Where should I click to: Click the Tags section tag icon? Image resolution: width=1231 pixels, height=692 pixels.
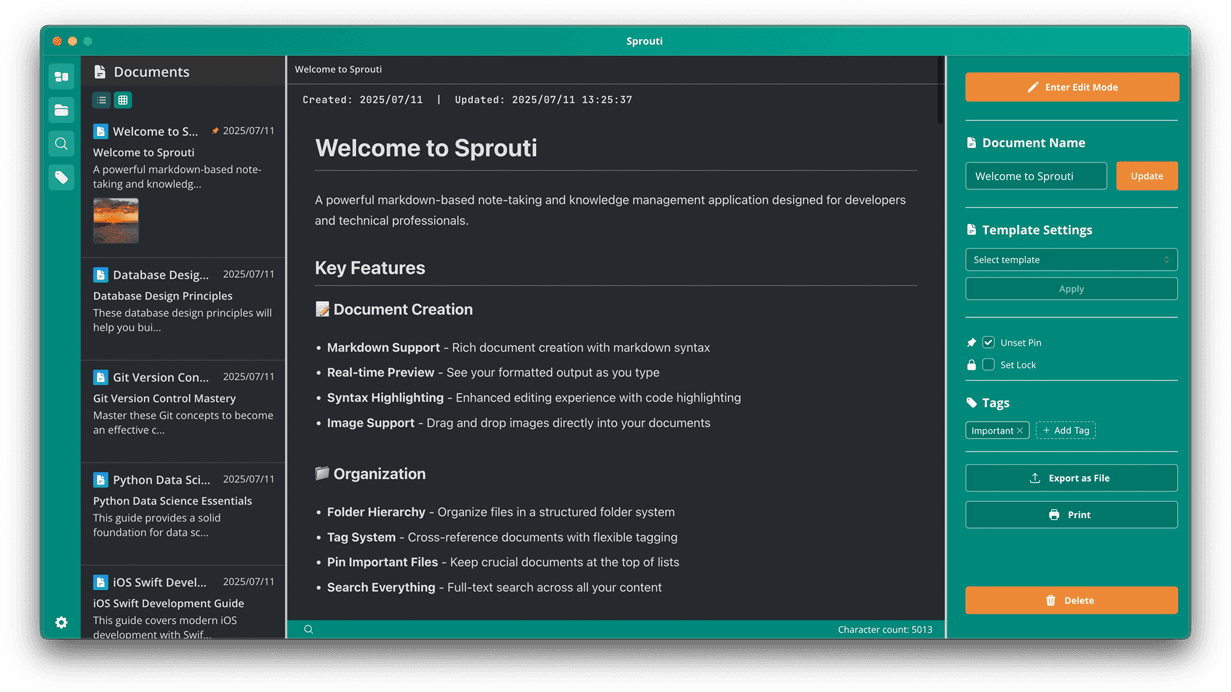(971, 403)
